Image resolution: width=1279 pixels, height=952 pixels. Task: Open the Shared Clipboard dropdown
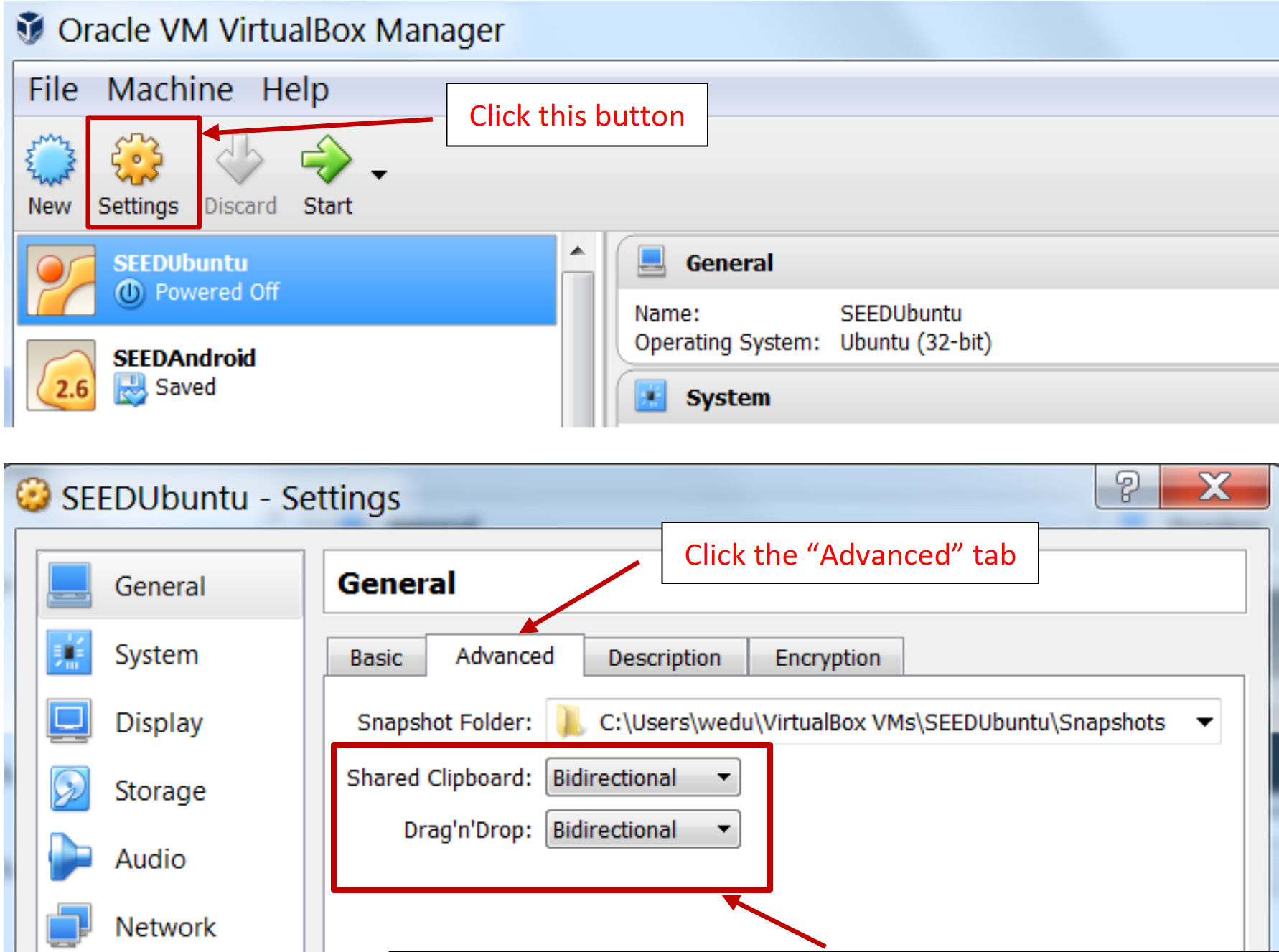tap(642, 778)
